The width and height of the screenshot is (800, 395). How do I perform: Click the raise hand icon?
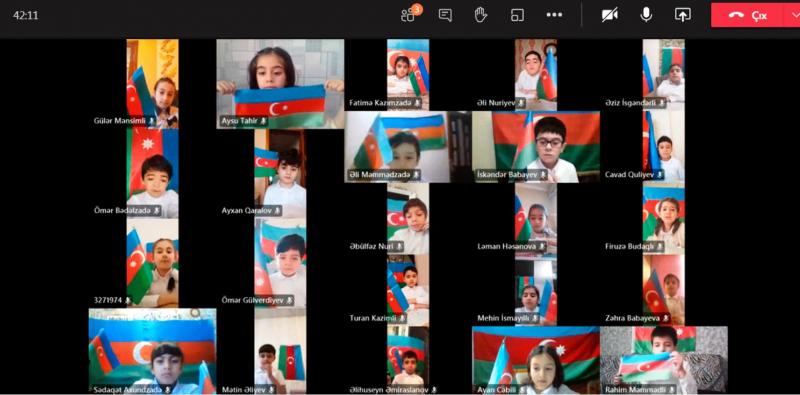tap(481, 15)
